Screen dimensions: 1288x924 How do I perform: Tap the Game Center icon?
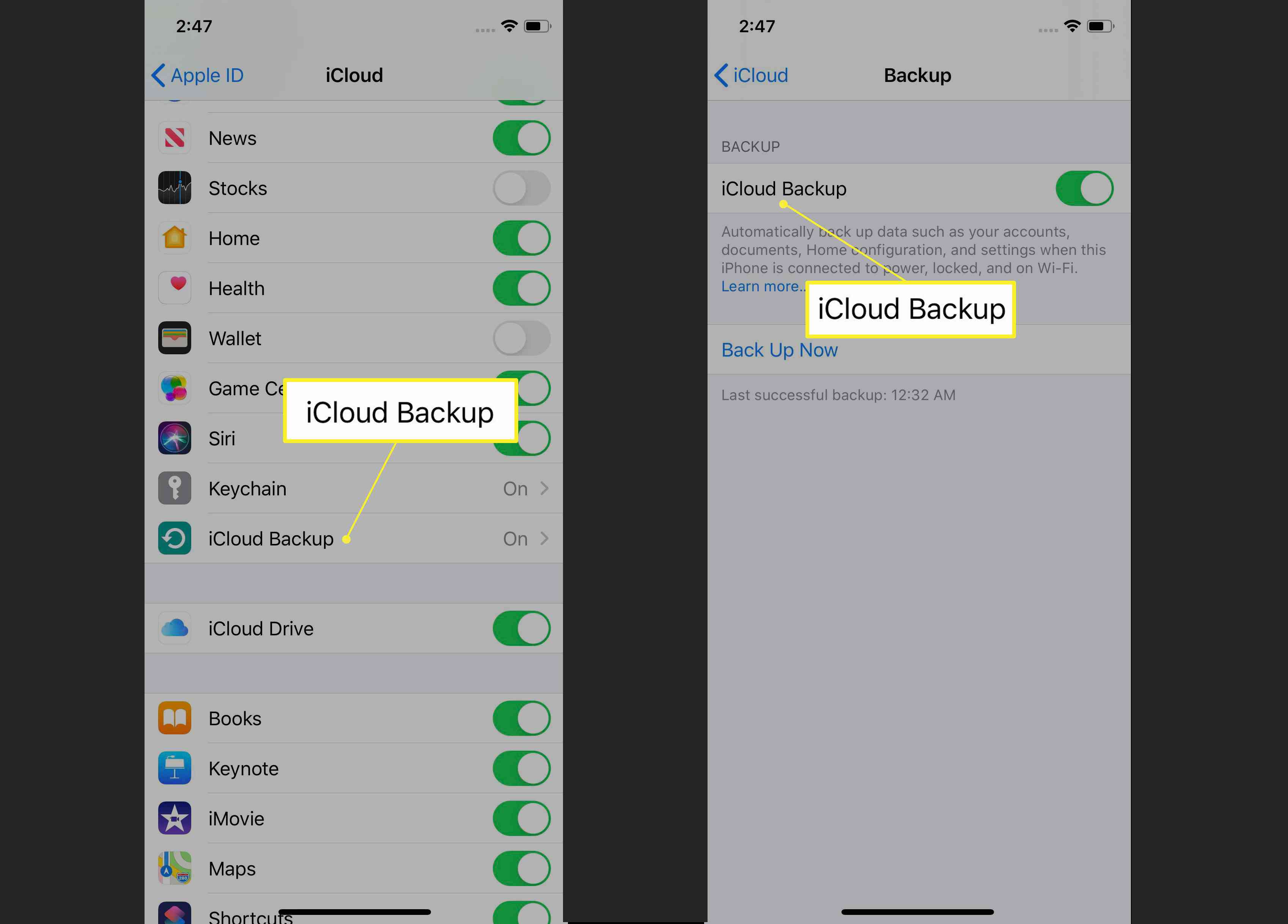click(174, 388)
